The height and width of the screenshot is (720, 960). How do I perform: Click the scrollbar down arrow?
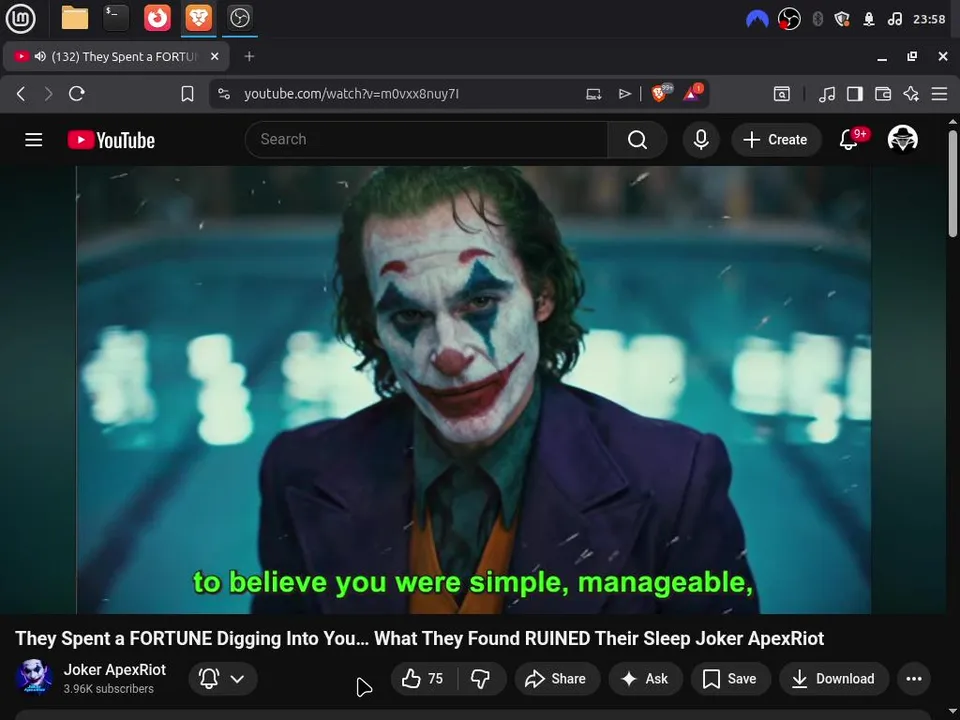point(953,713)
